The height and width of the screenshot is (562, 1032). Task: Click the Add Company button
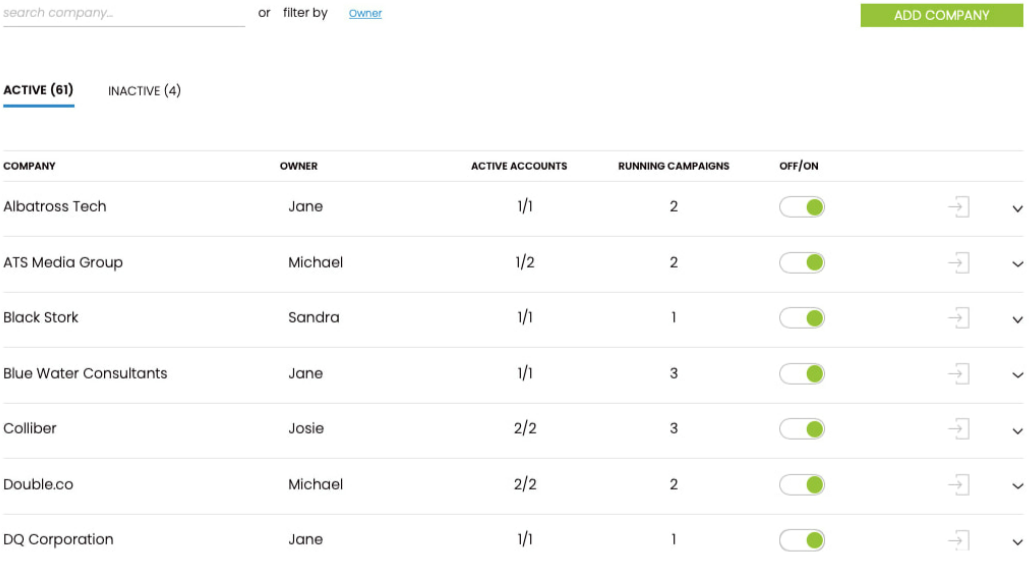(x=941, y=15)
